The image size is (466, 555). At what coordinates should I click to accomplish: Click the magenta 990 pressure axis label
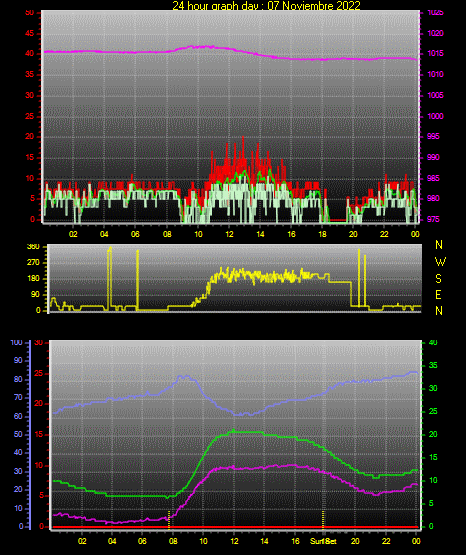(x=433, y=157)
